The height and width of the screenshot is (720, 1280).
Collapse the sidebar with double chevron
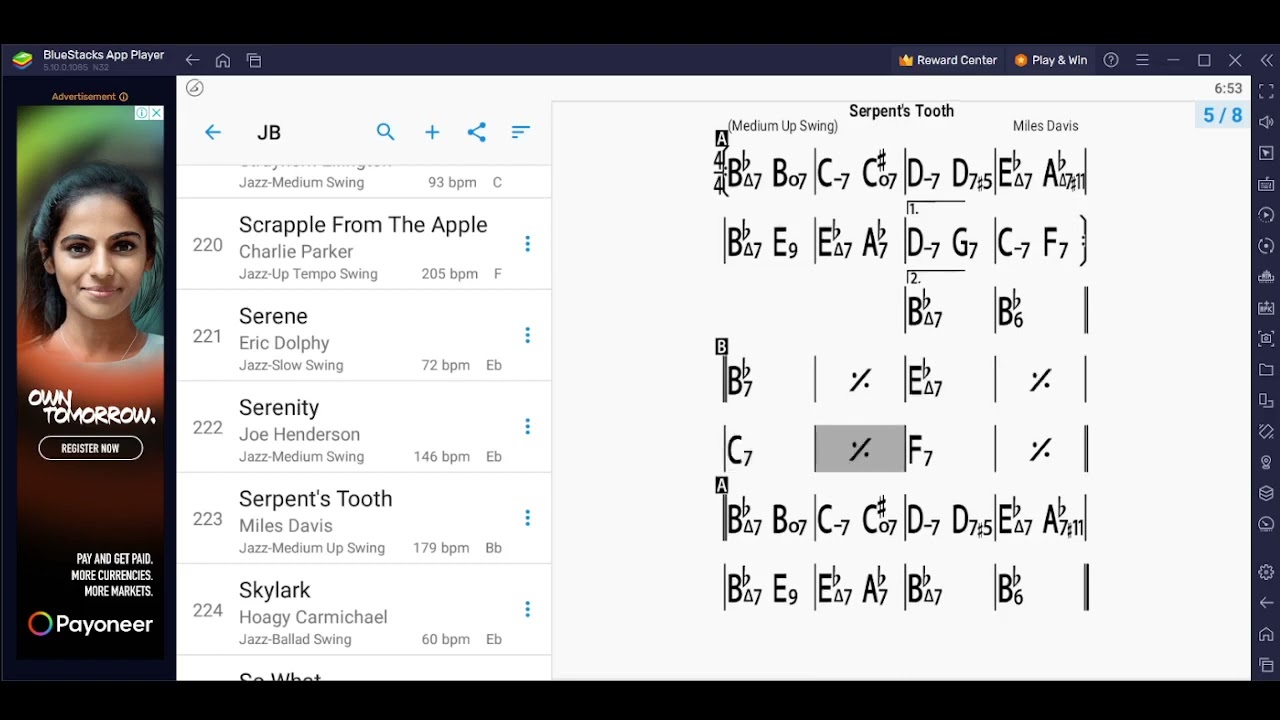1266,60
